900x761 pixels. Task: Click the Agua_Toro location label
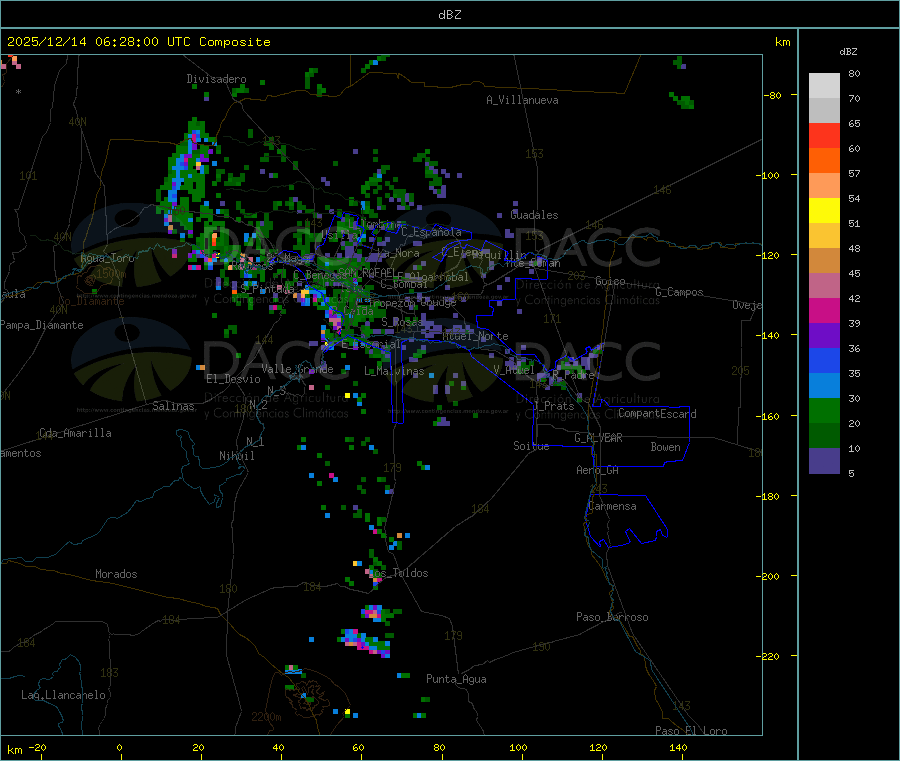pos(107,258)
